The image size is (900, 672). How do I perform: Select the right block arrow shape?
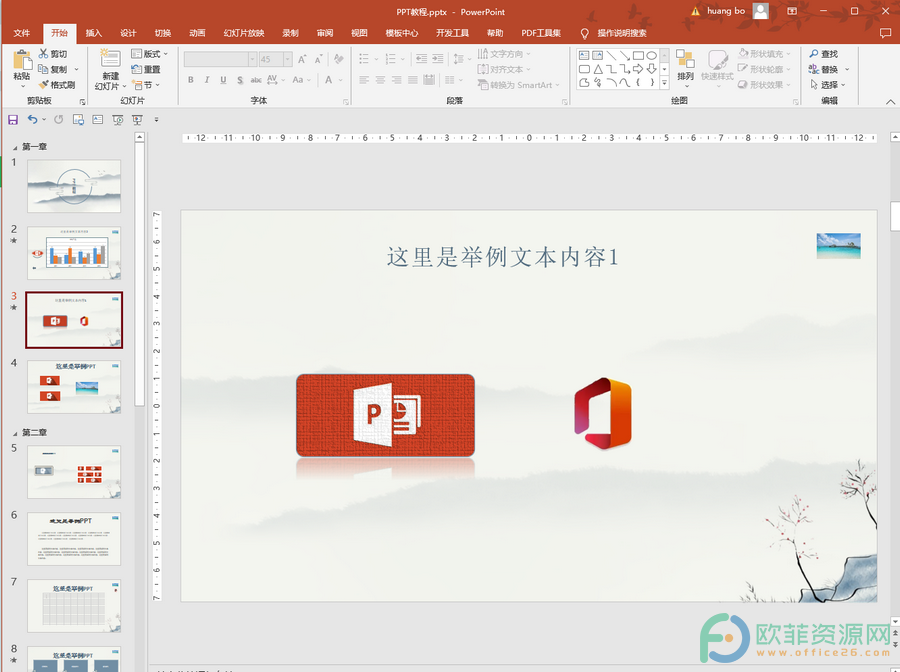tap(638, 69)
